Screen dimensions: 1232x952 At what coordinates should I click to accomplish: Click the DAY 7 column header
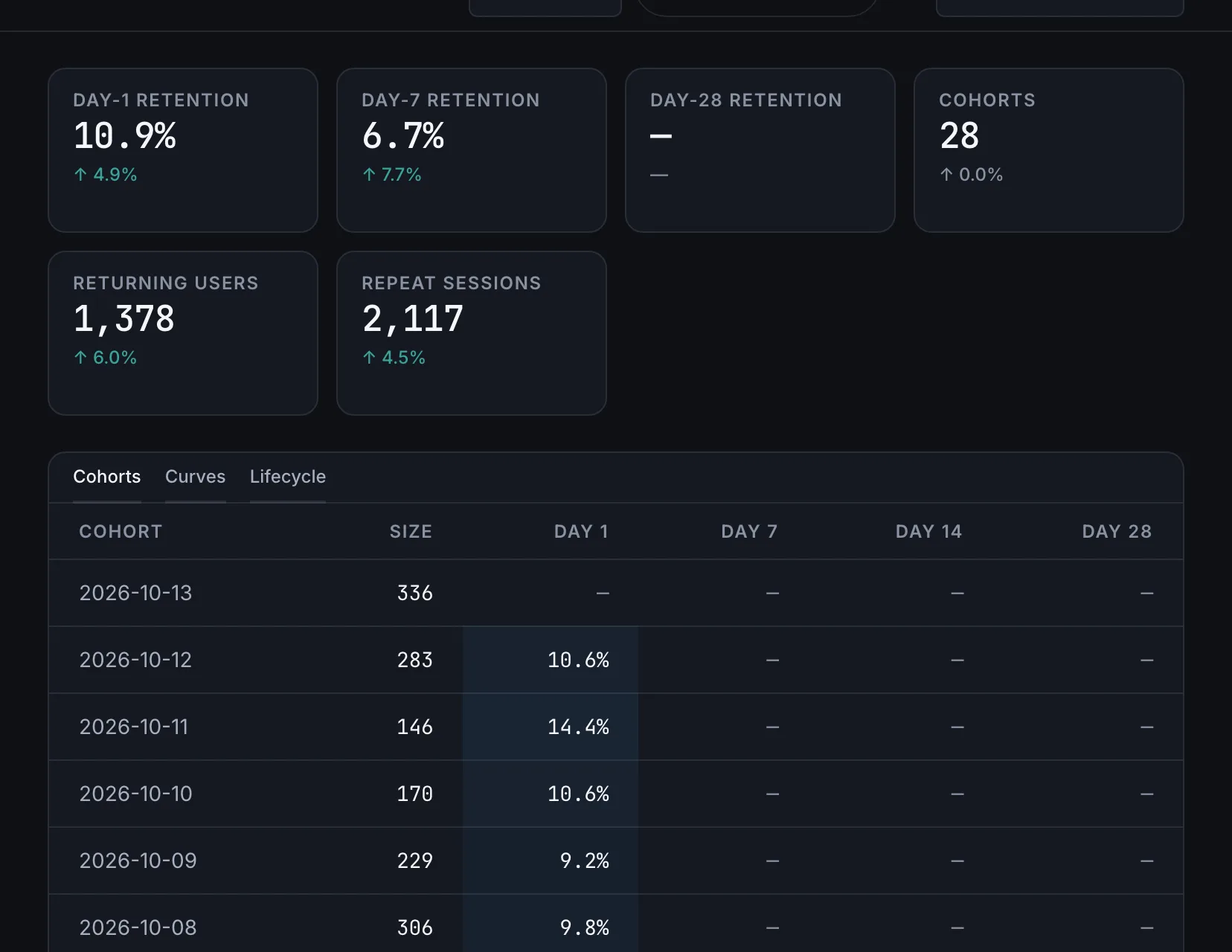(x=749, y=532)
